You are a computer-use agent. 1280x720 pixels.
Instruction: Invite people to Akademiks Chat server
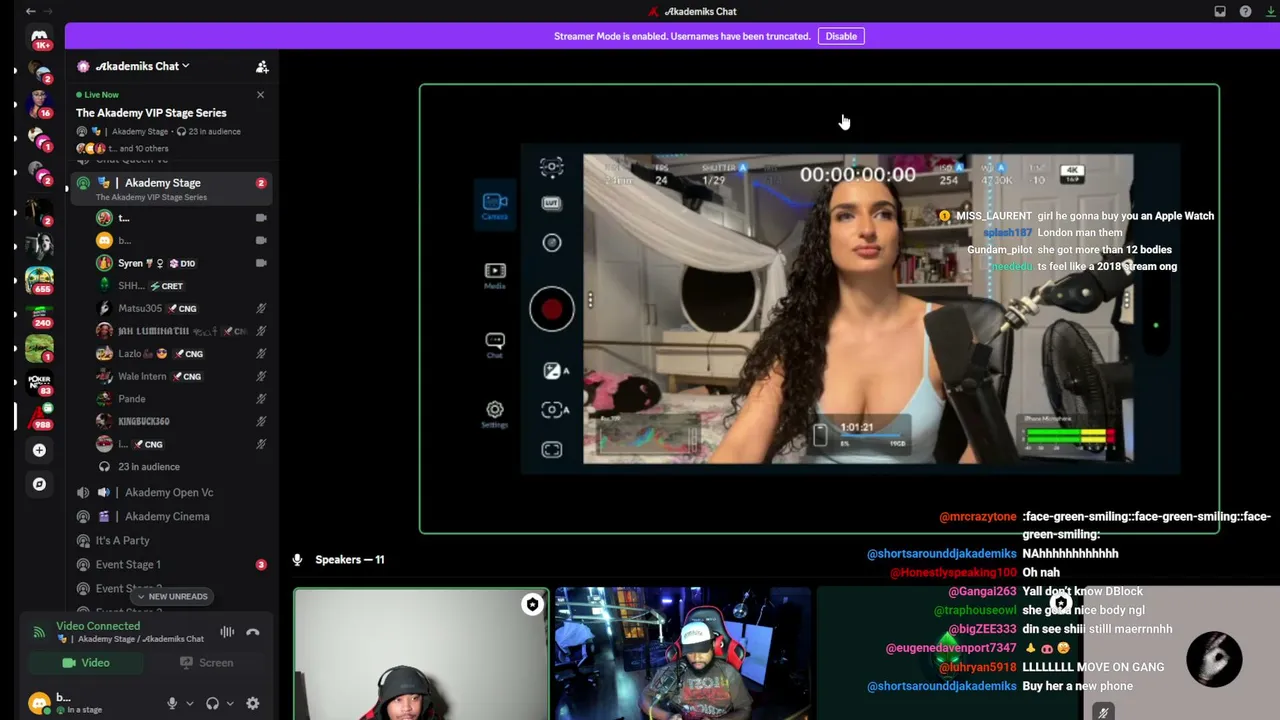tap(262, 67)
